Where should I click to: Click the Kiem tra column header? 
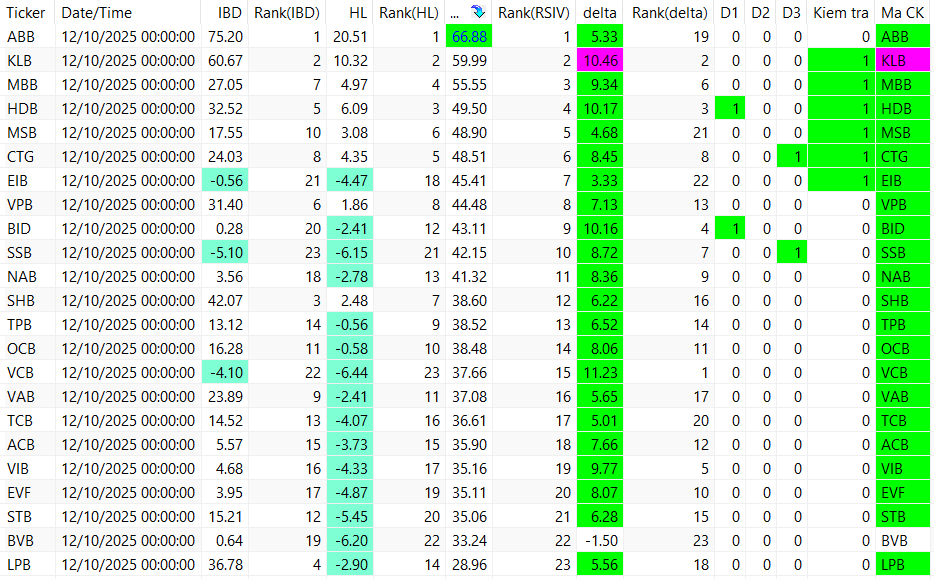(x=840, y=13)
